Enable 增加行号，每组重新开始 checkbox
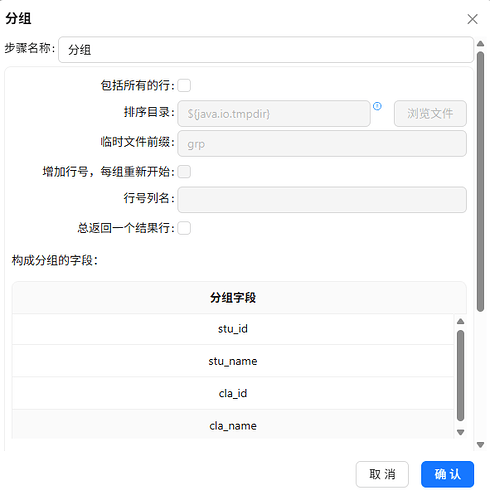 pos(184,172)
